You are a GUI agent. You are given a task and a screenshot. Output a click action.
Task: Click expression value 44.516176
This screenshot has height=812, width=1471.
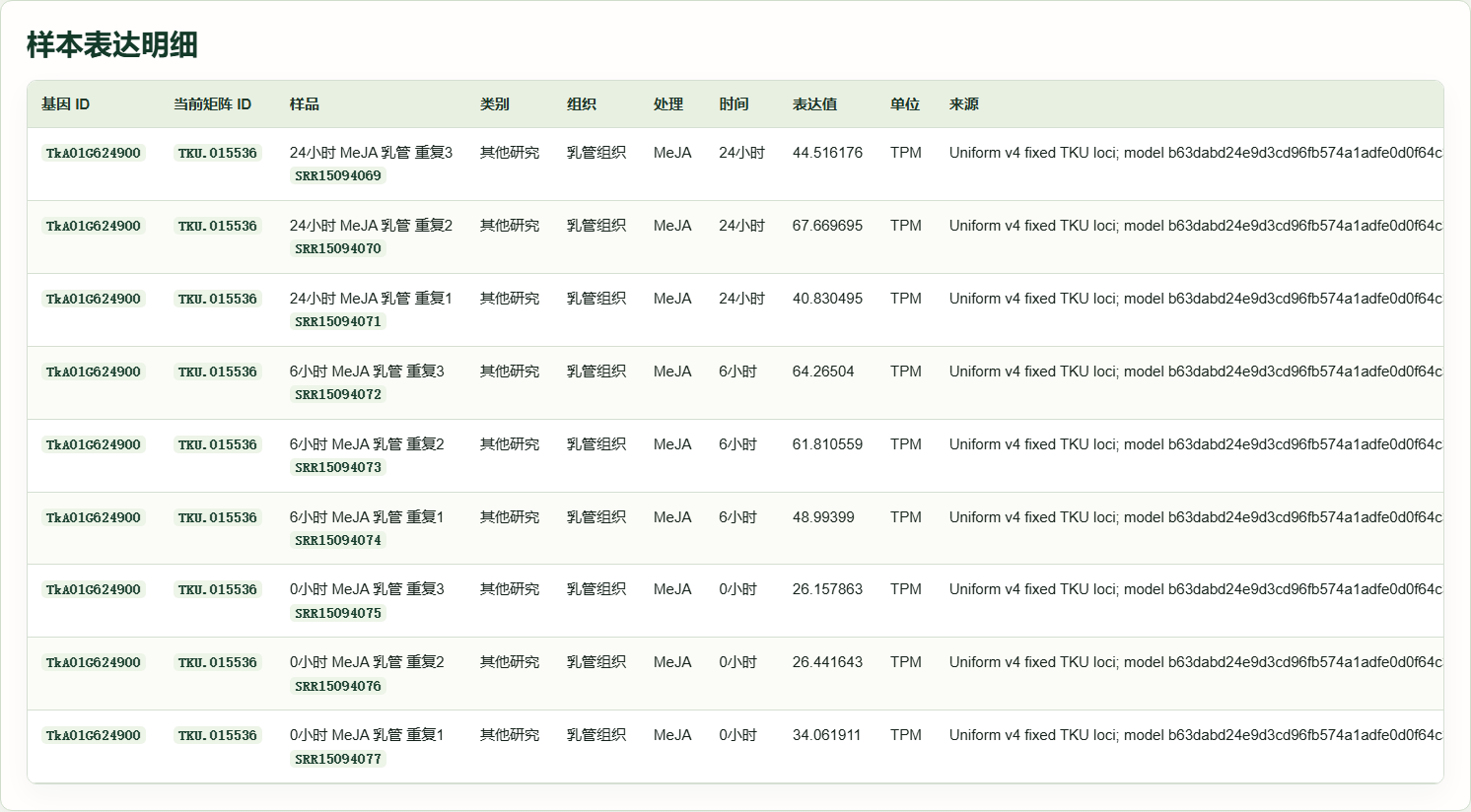click(x=827, y=153)
